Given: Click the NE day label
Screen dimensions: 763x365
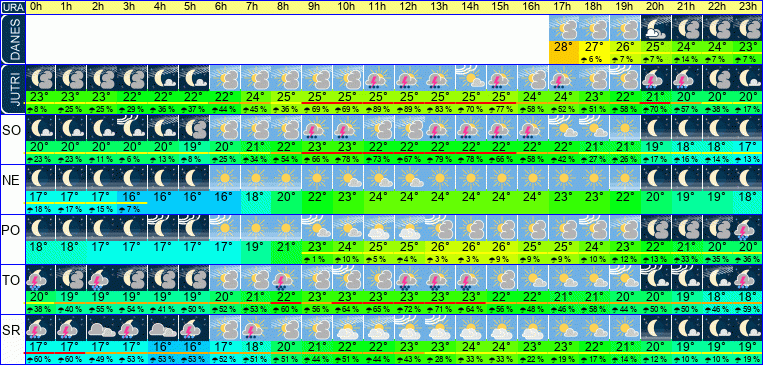Looking at the screenshot, I should point(12,181).
